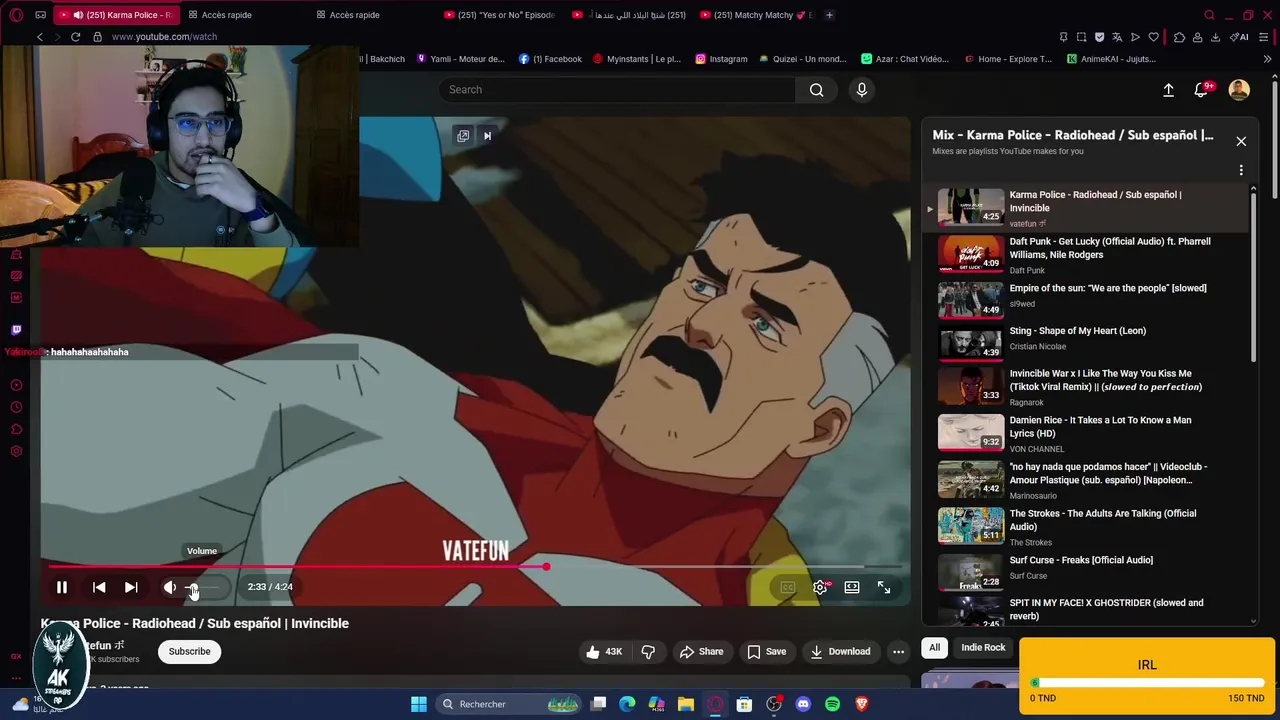
Task: Open Mix playlist three-dot options
Action: 1241,170
